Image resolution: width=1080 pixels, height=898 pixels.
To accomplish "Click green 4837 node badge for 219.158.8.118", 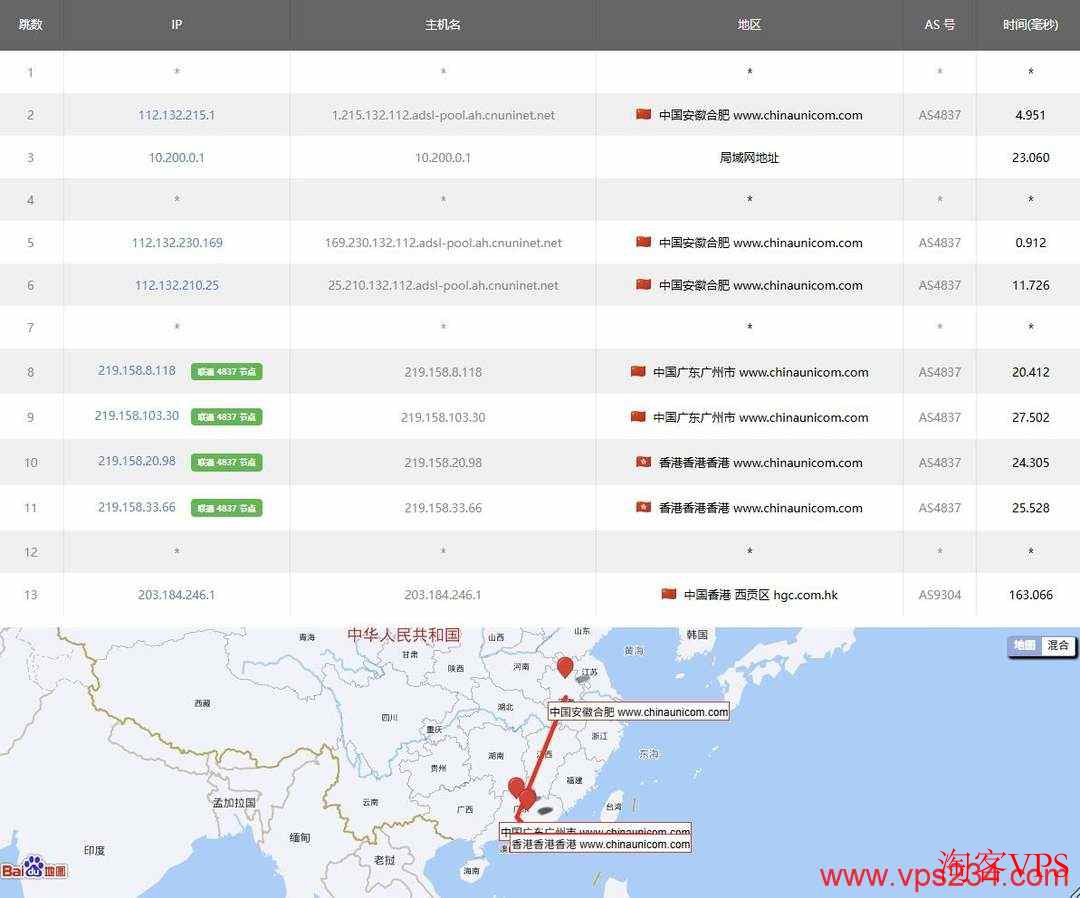I will click(x=227, y=372).
